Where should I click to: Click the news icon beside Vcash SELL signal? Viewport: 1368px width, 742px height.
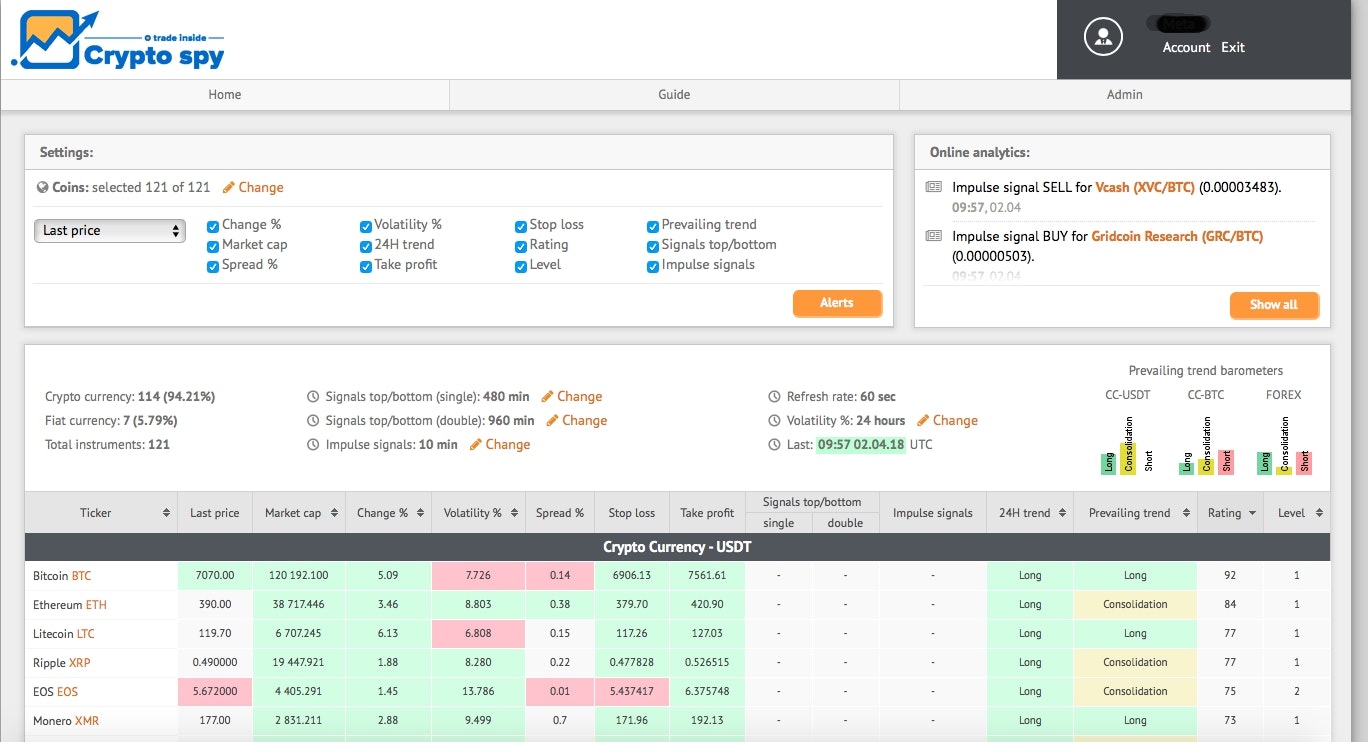click(x=934, y=186)
